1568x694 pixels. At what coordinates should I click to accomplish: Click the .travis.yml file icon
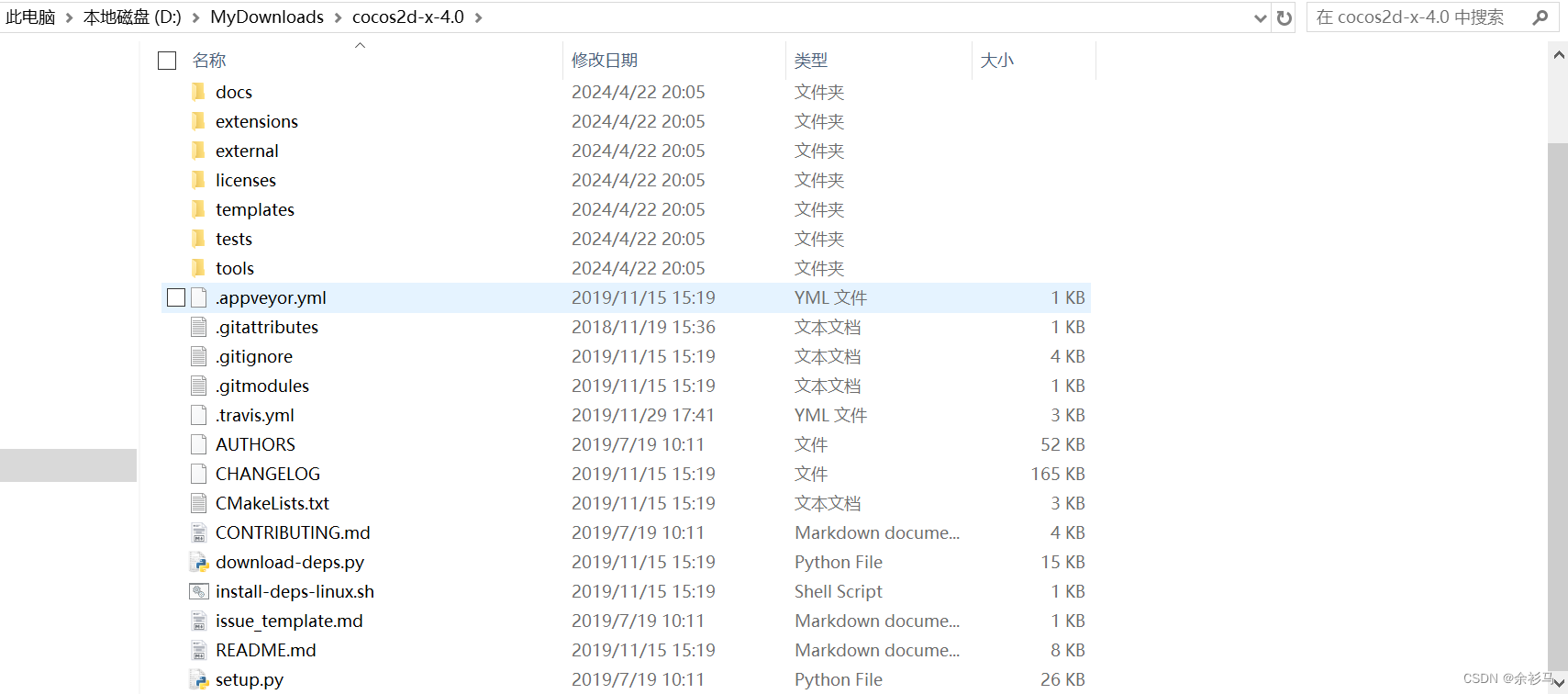click(x=198, y=415)
